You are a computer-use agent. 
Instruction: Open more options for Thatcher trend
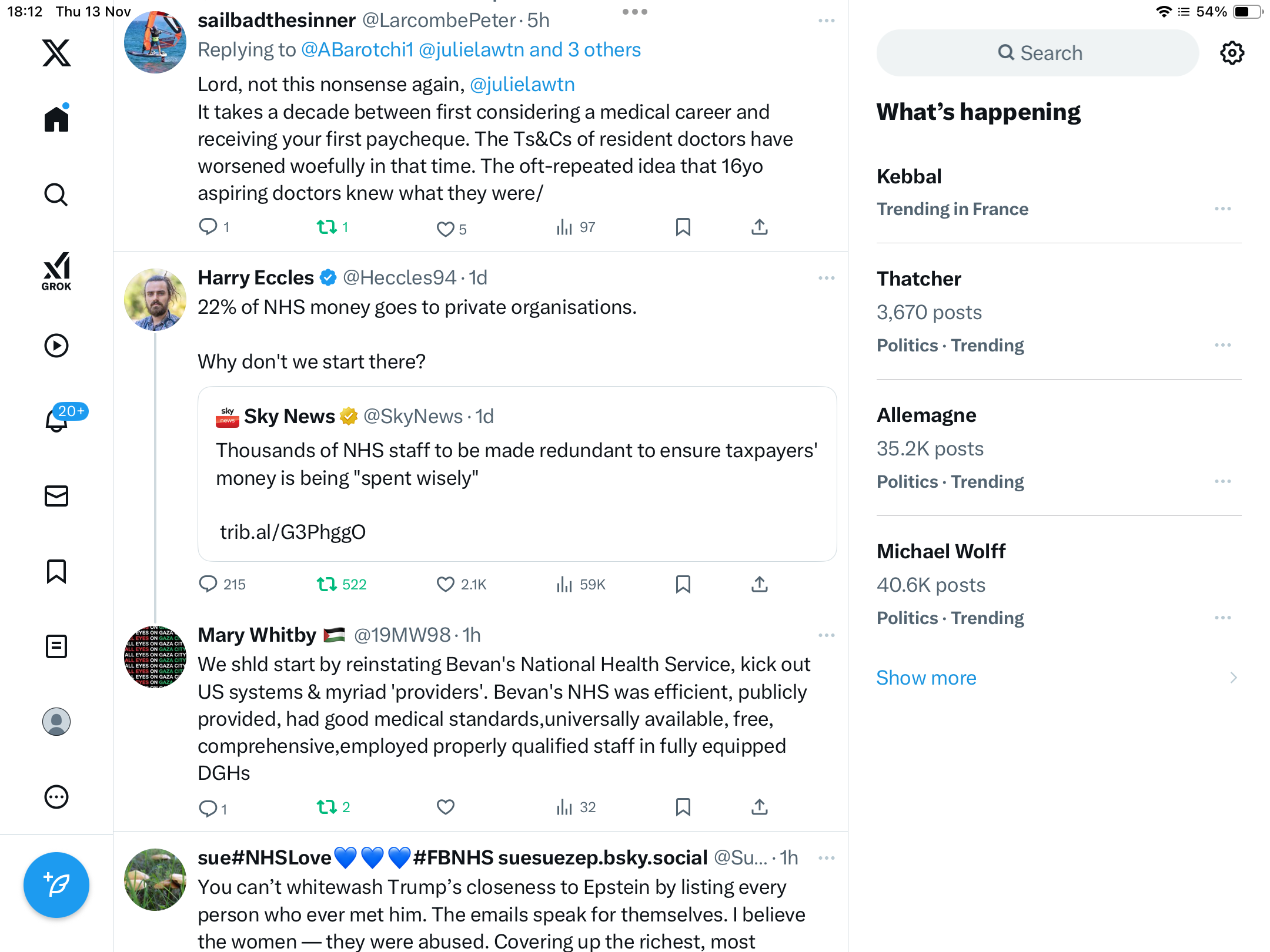tap(1222, 345)
